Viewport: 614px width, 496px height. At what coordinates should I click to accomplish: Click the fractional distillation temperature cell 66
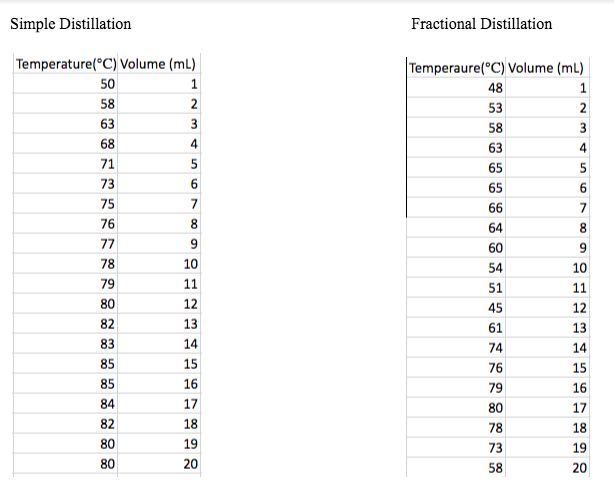pos(456,207)
